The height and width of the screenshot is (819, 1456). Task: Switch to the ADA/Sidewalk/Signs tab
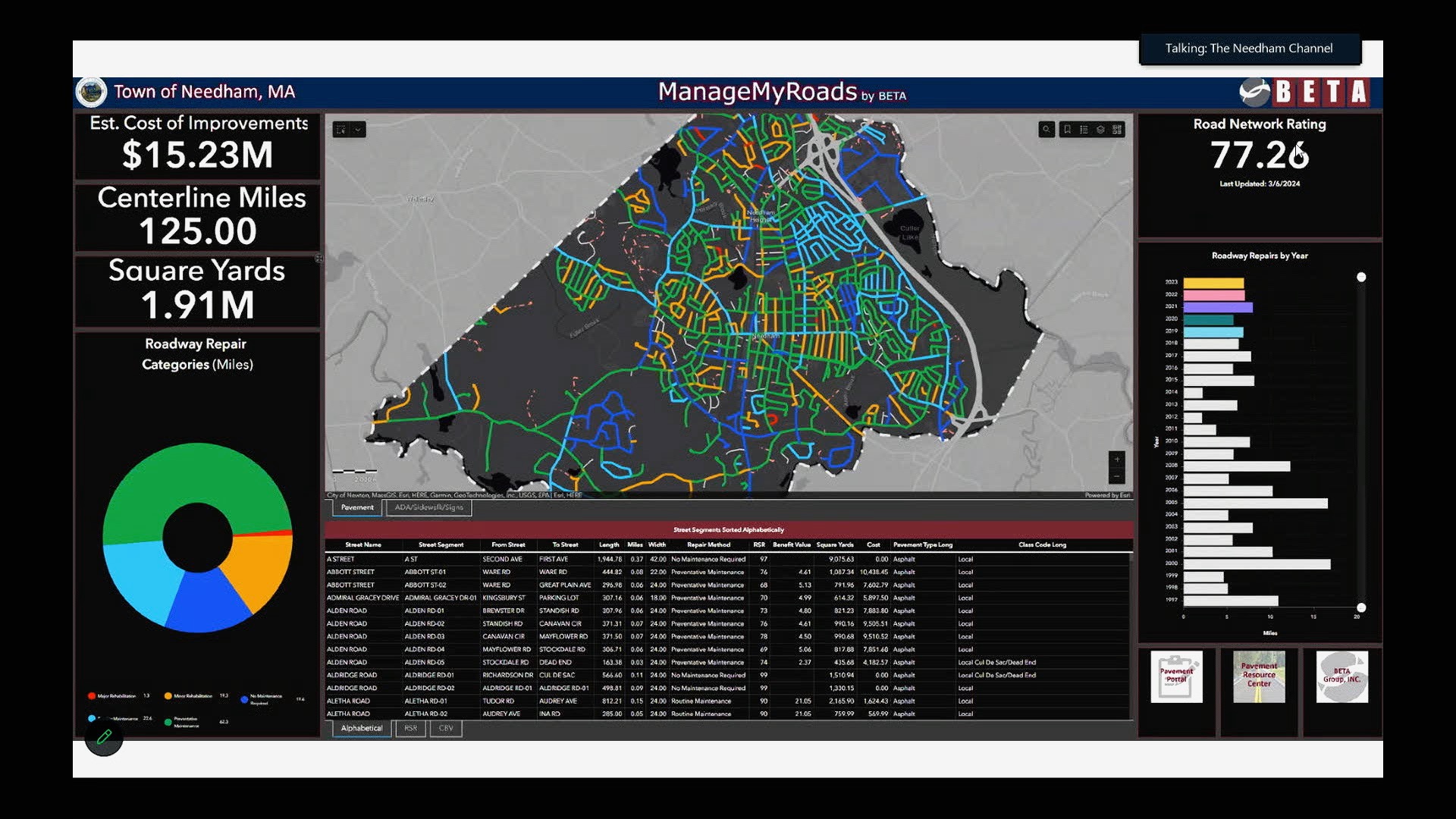pyautogui.click(x=428, y=507)
